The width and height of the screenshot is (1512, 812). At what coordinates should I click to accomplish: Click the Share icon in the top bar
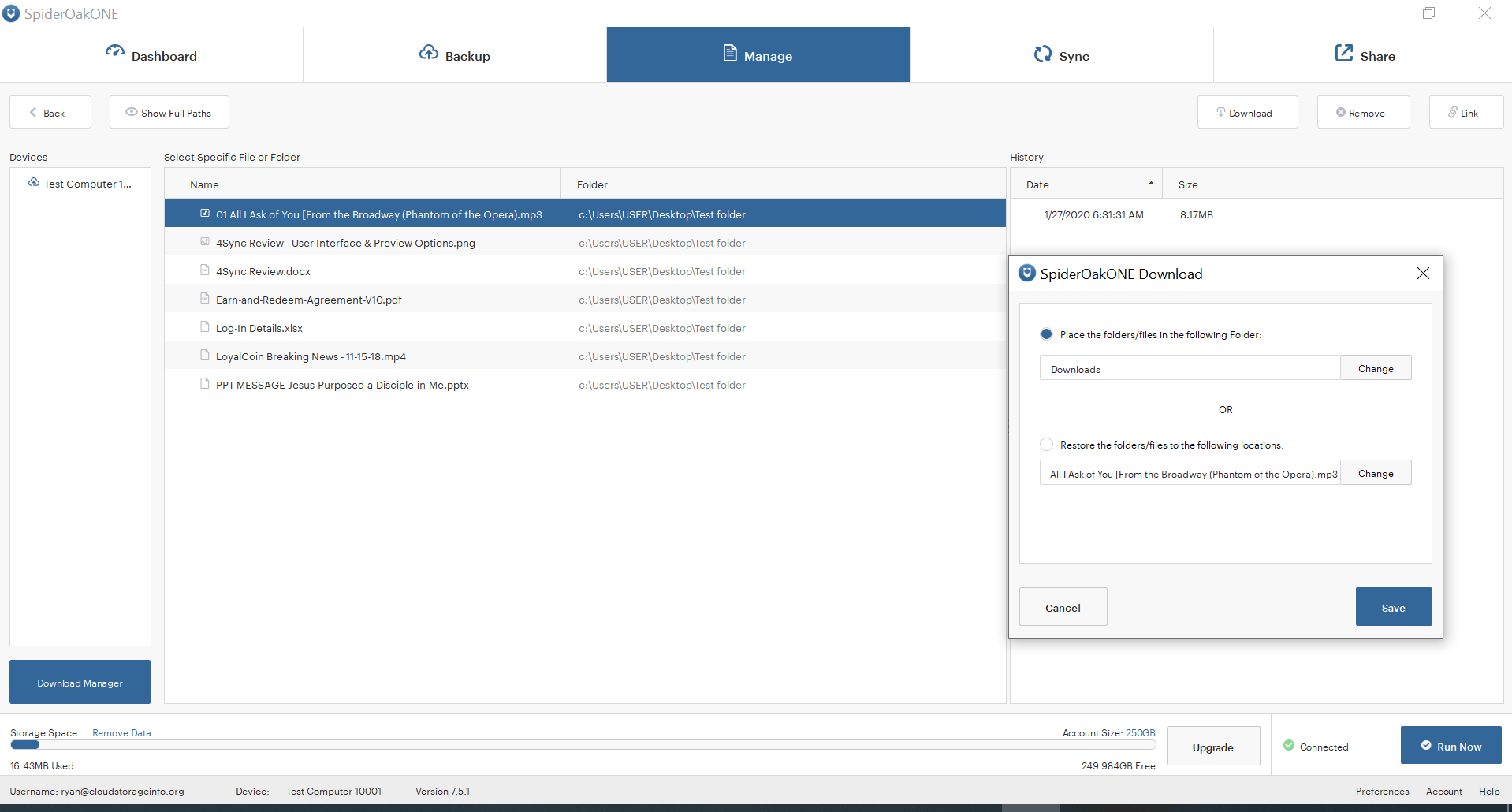(x=1343, y=52)
